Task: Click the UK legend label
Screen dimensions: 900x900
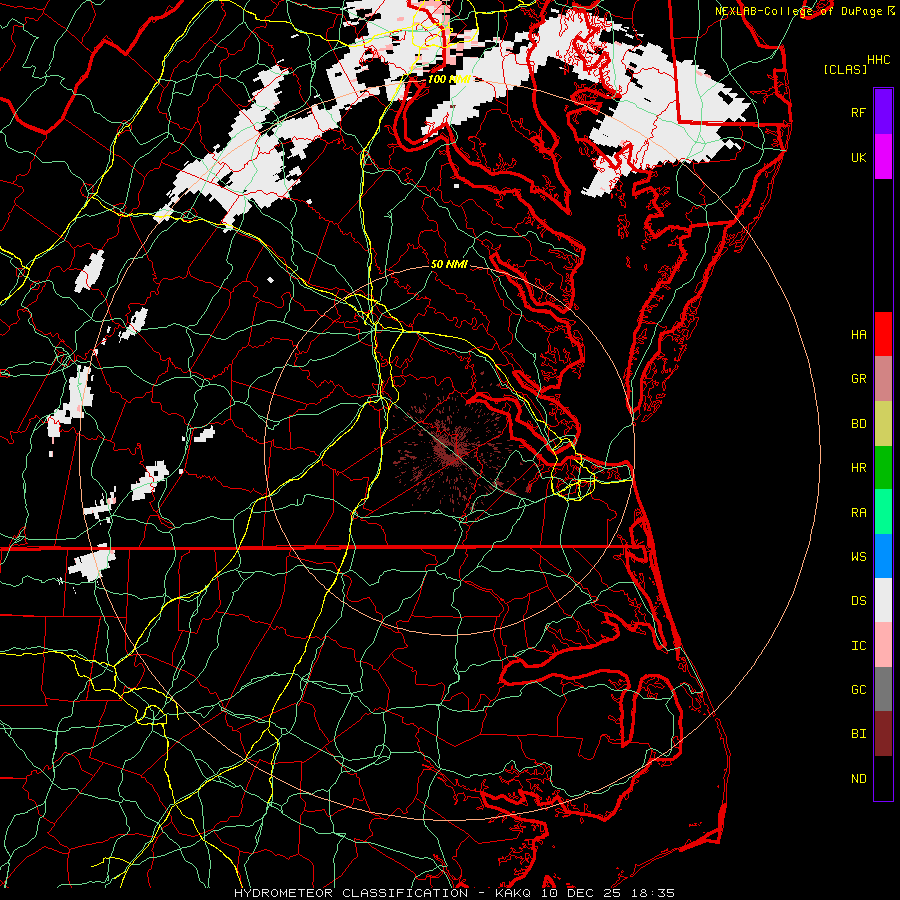Action: [859, 157]
